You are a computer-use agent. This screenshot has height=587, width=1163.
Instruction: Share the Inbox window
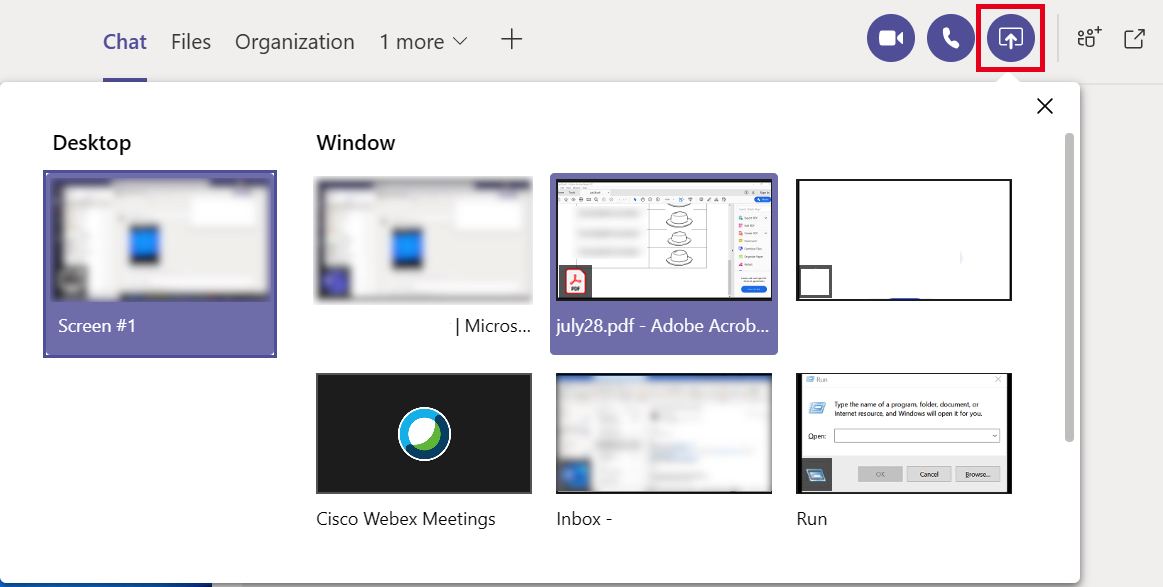tap(663, 433)
